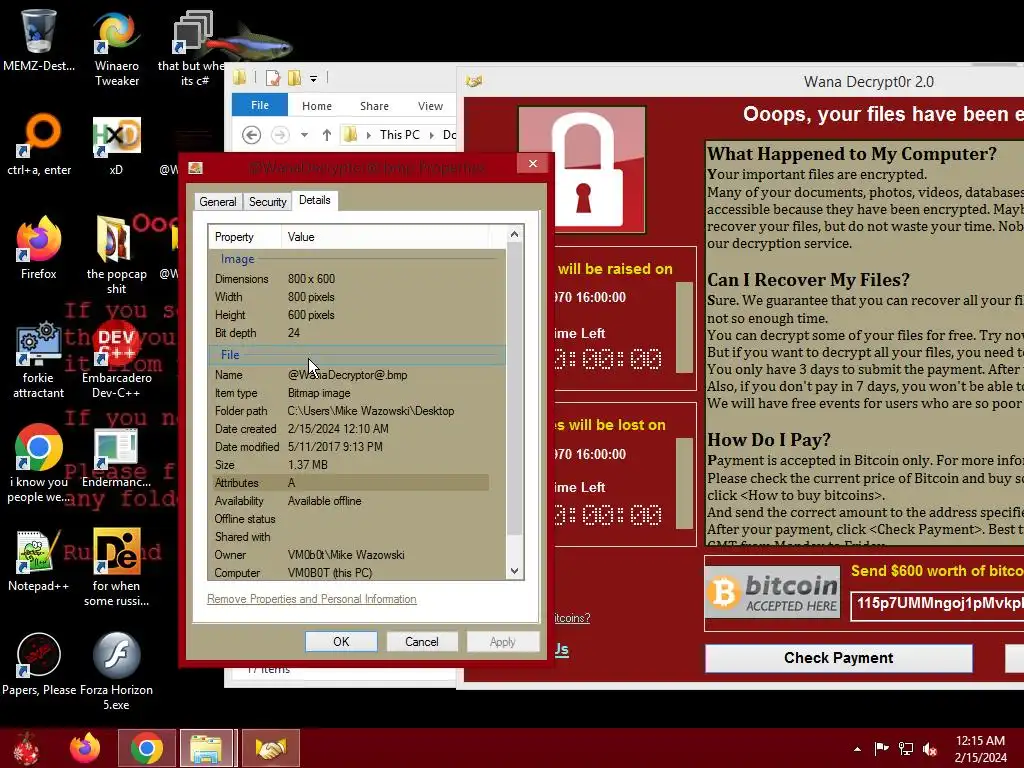Switch to File Explorer in the taskbar
The width and height of the screenshot is (1024, 768).
point(206,748)
